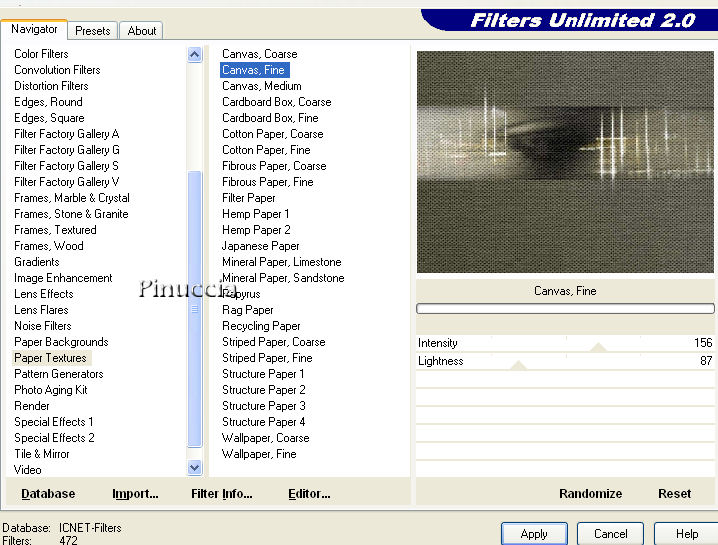Open Filter Info...
The height and width of the screenshot is (545, 718).
pos(222,493)
